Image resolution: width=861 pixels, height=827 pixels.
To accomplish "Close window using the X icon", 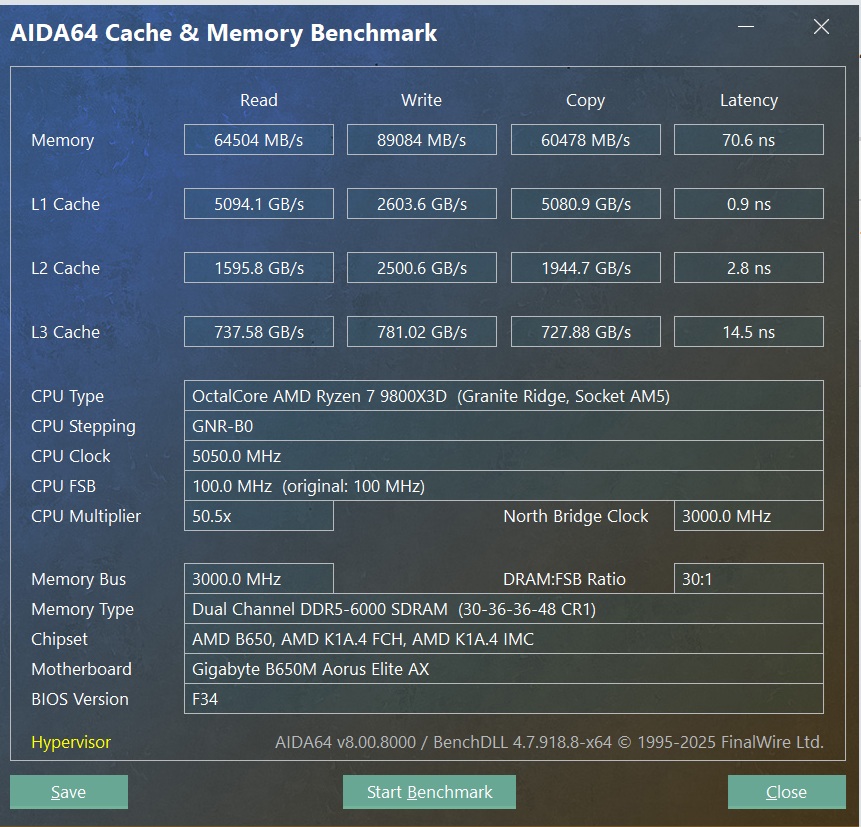I will coord(821,26).
